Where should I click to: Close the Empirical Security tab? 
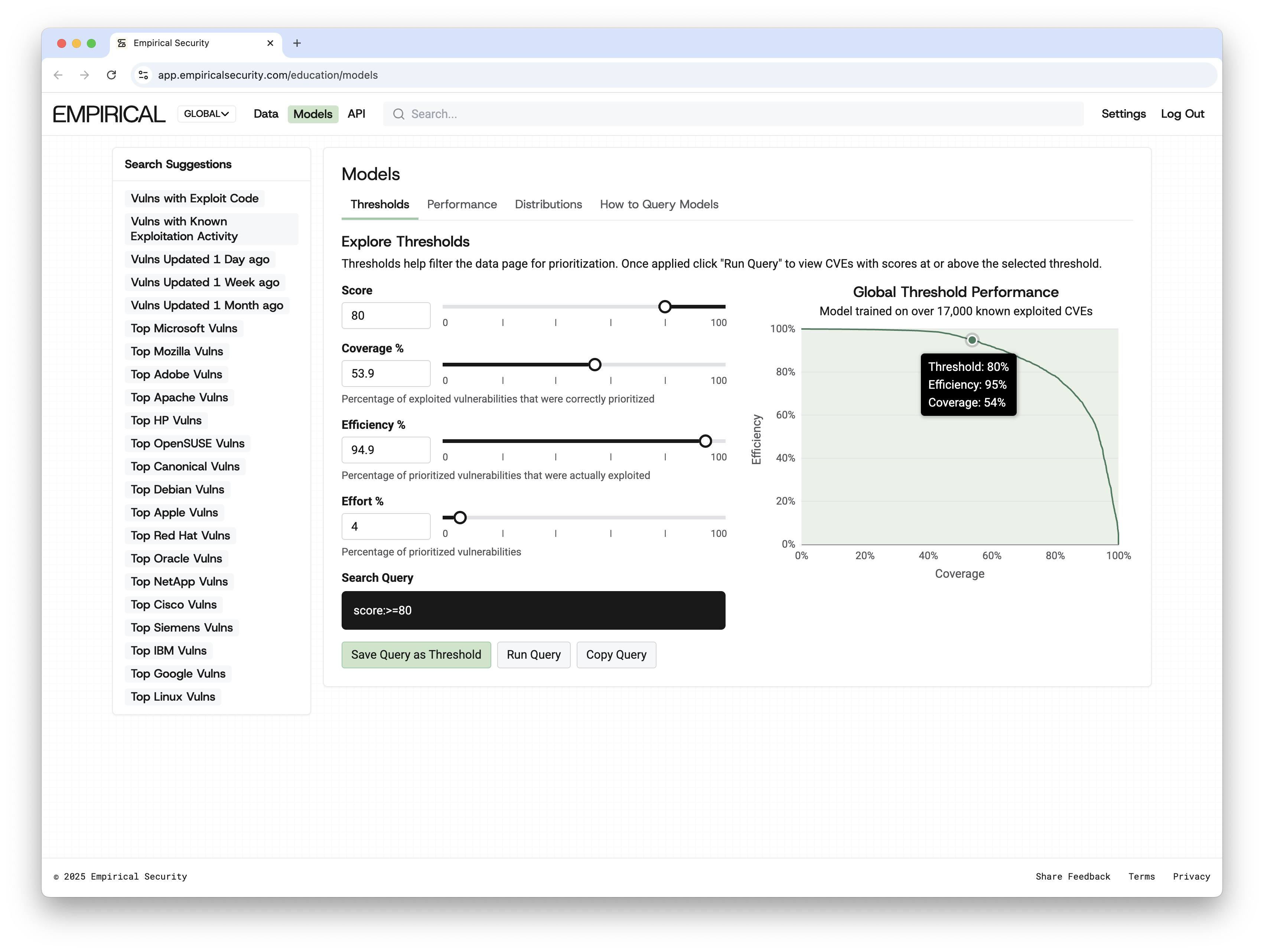pos(270,43)
